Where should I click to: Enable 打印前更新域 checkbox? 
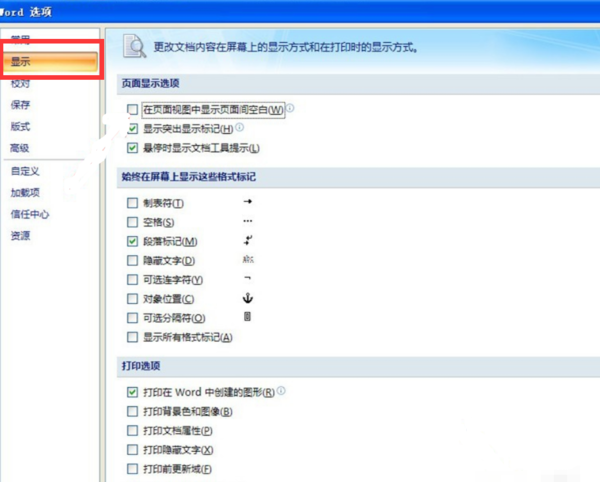[x=132, y=469]
